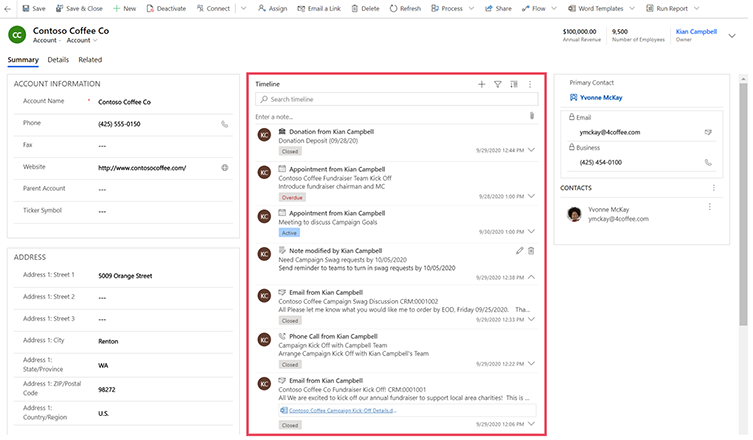Click the phone icon beside the account phone

point(224,124)
